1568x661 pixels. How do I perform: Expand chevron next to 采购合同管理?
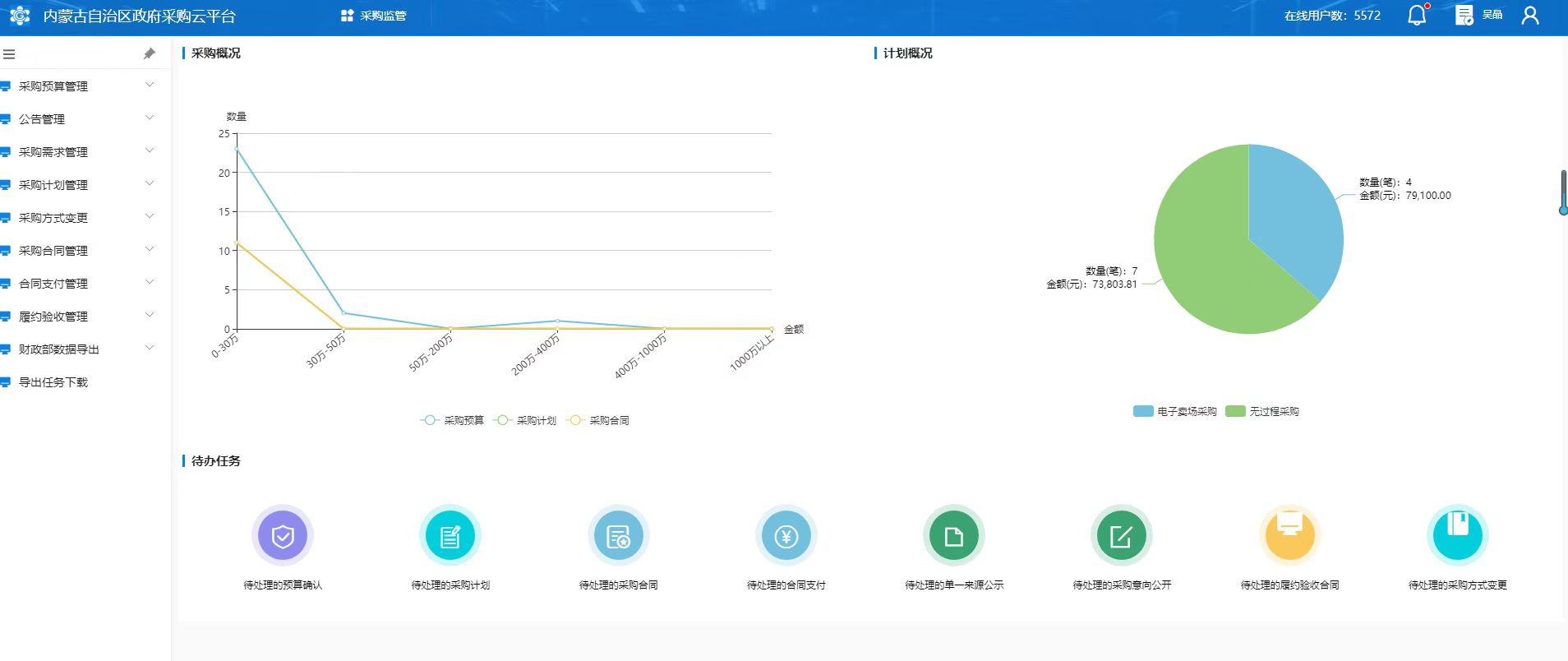pos(150,249)
